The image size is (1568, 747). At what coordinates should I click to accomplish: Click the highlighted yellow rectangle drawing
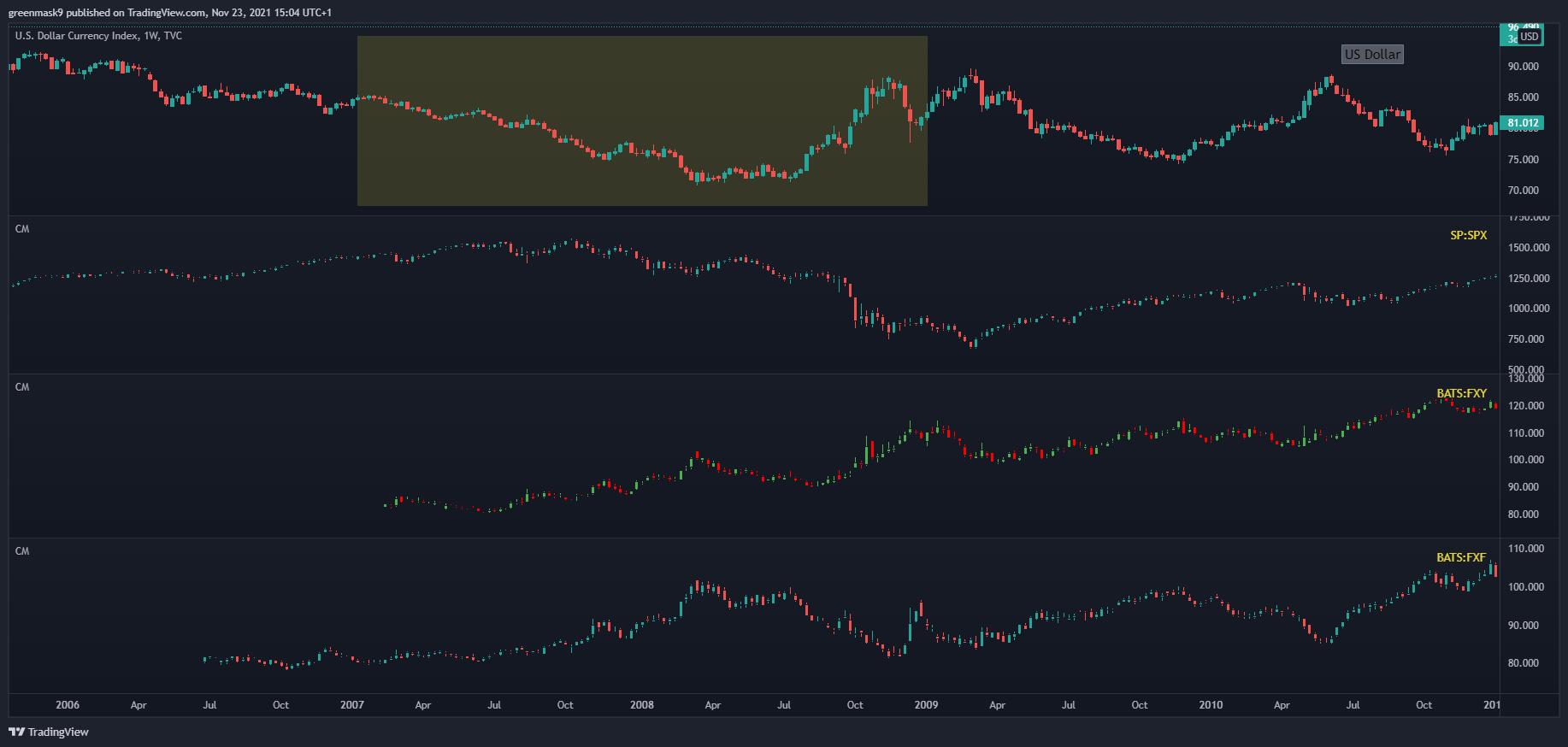coord(642,121)
